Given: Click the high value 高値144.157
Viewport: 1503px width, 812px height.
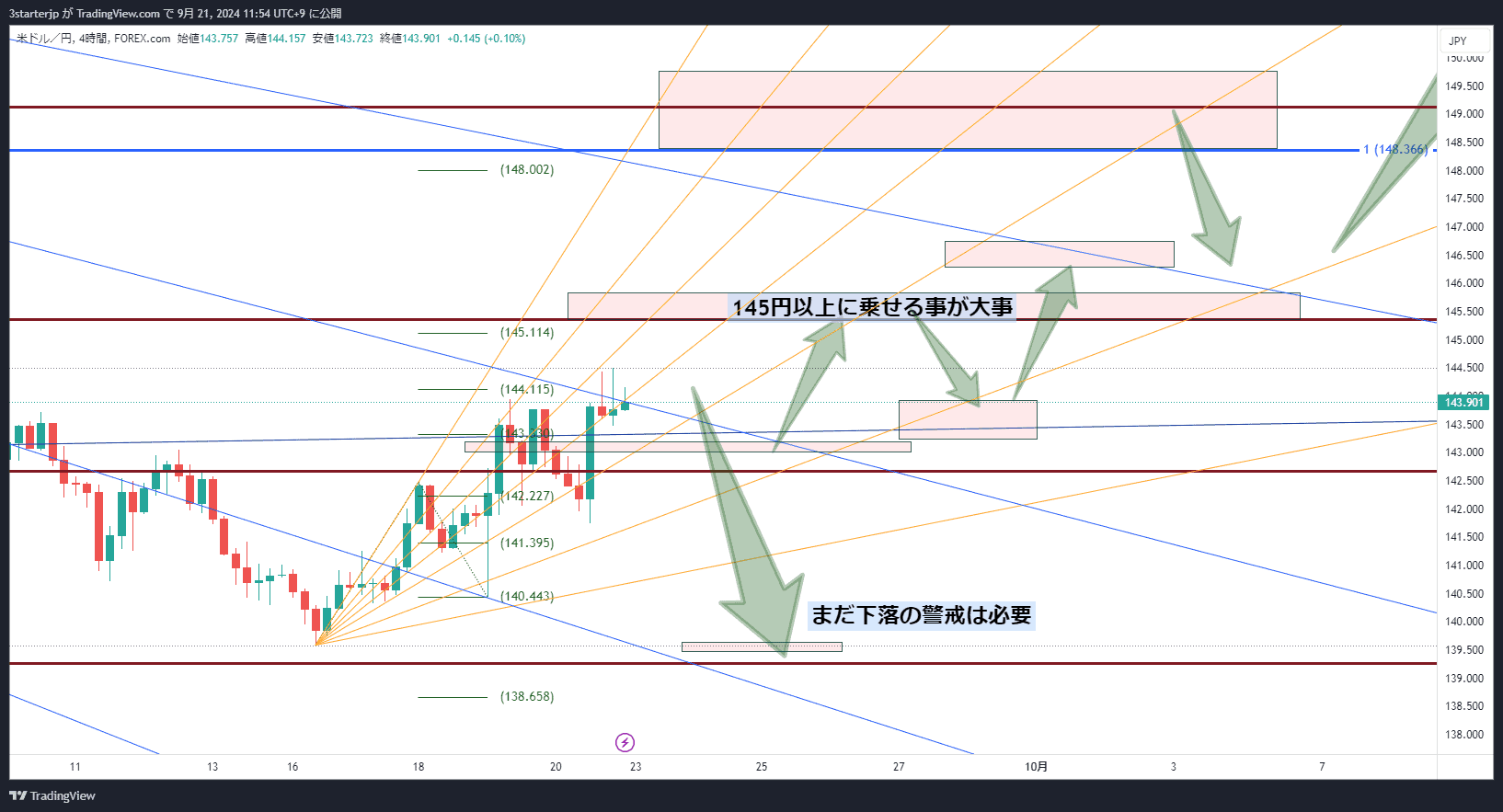Looking at the screenshot, I should 275,39.
